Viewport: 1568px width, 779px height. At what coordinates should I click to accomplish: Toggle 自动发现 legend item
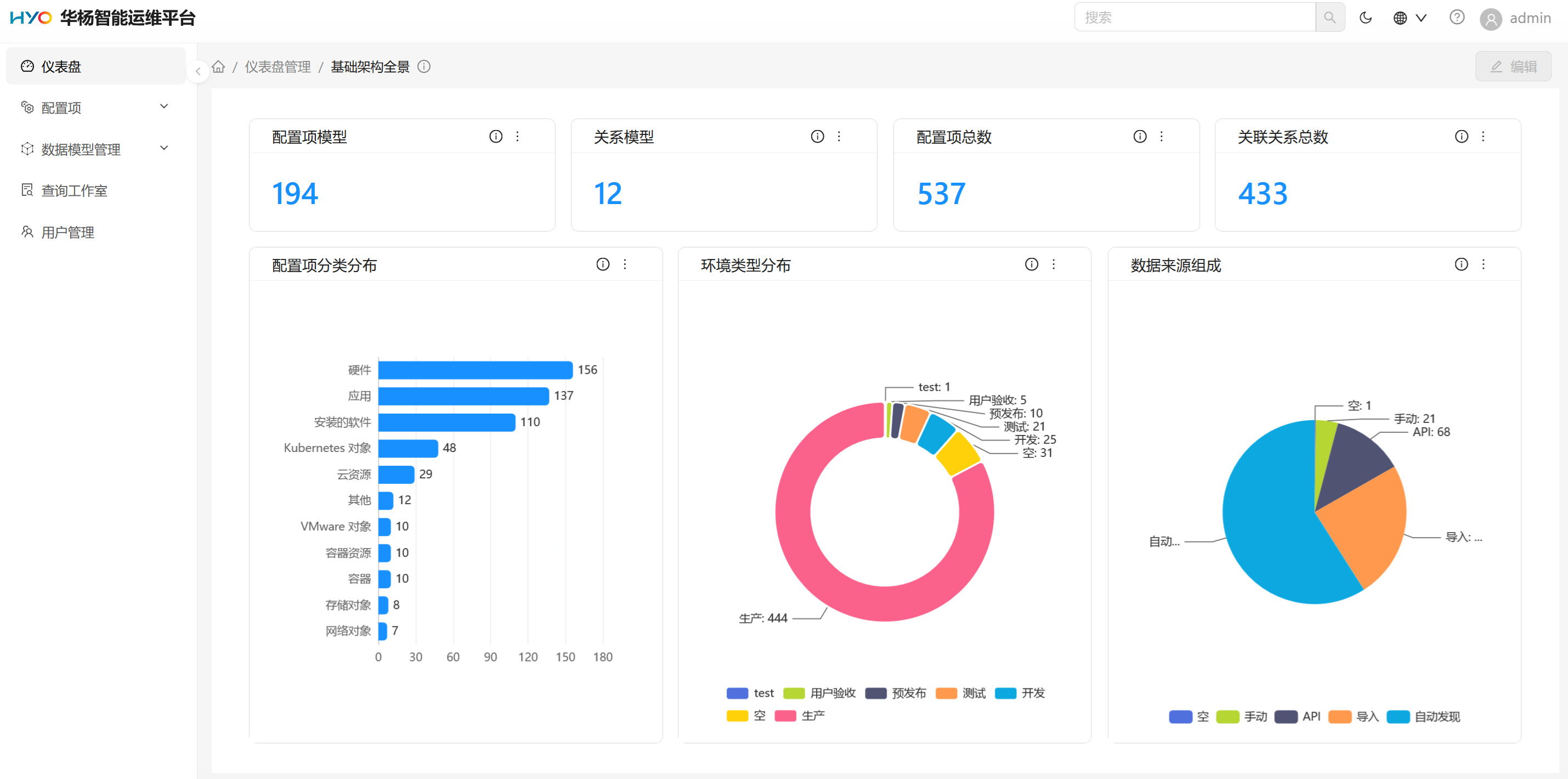point(1423,717)
